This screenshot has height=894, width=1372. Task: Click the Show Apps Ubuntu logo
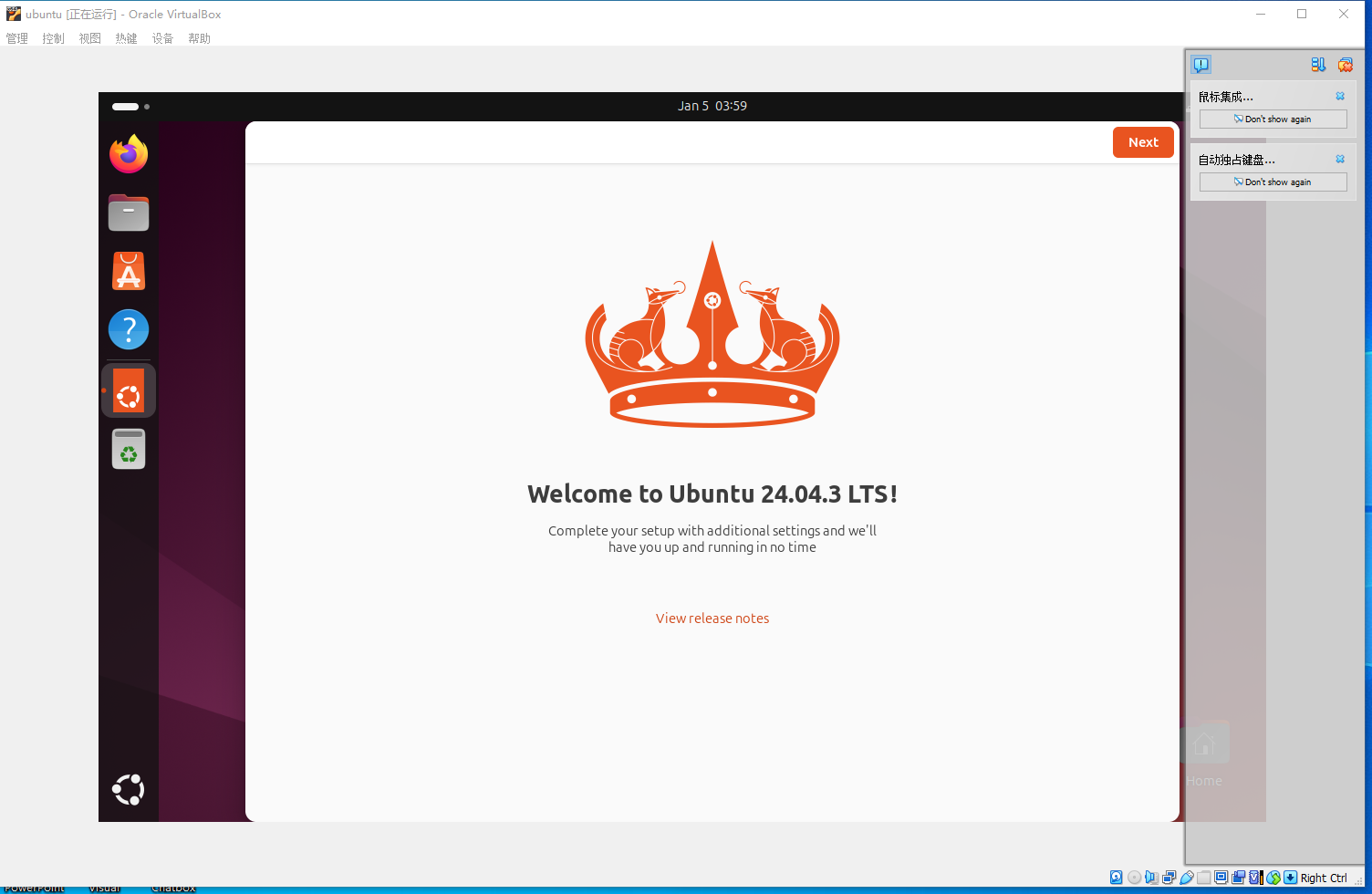coord(129,789)
